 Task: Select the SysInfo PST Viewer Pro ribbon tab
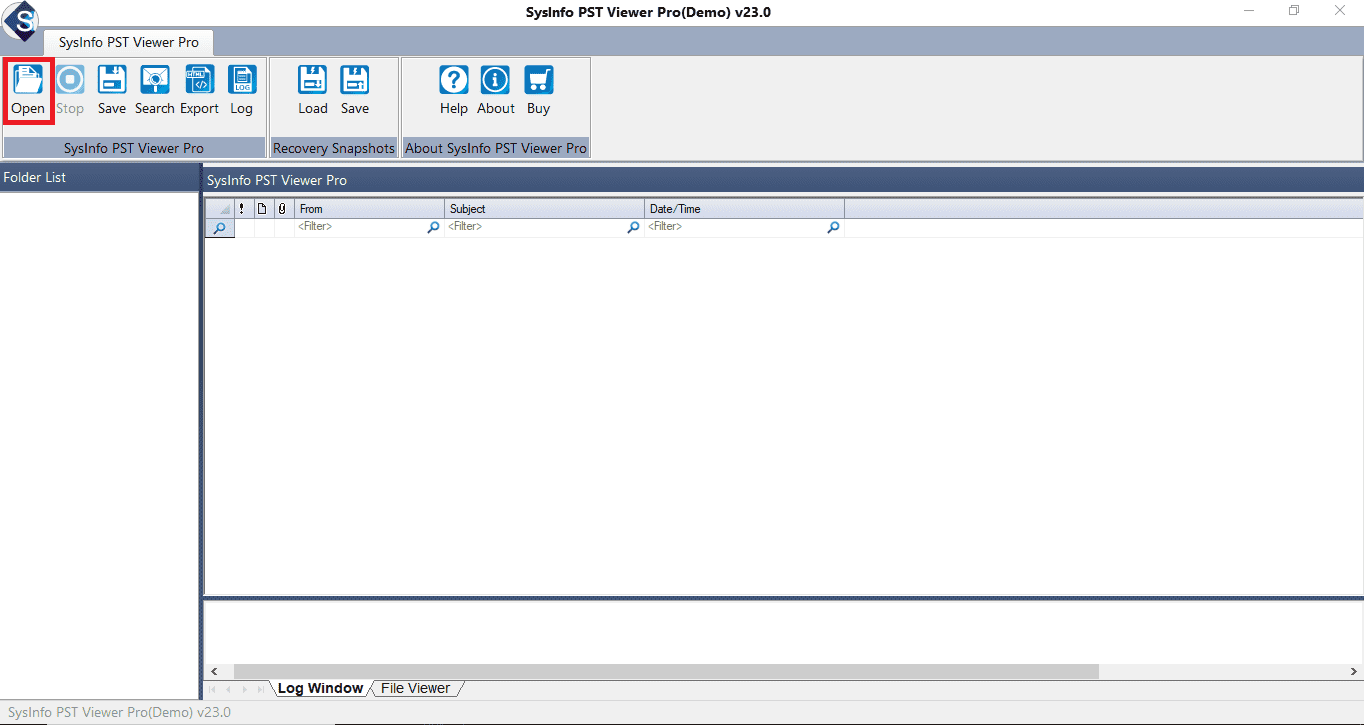click(128, 42)
